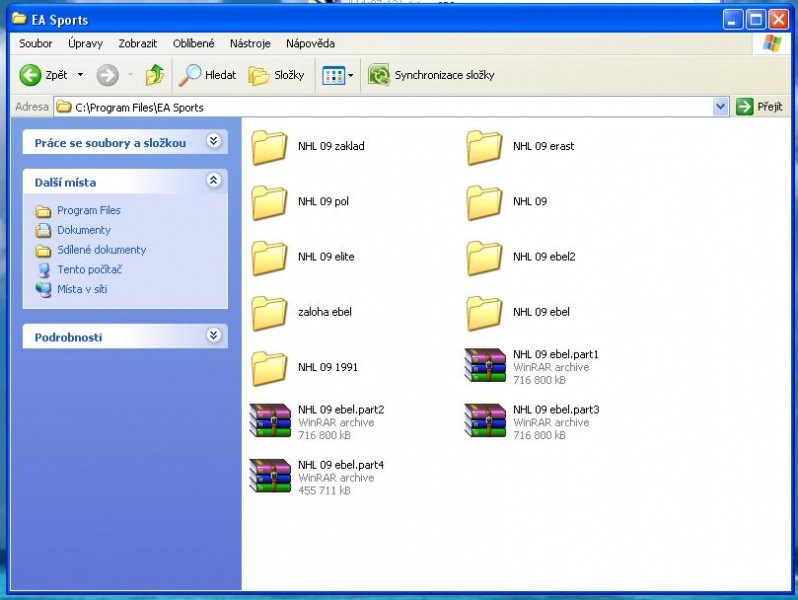Click the folder name zaloha ebel
798x600 pixels.
click(x=325, y=312)
